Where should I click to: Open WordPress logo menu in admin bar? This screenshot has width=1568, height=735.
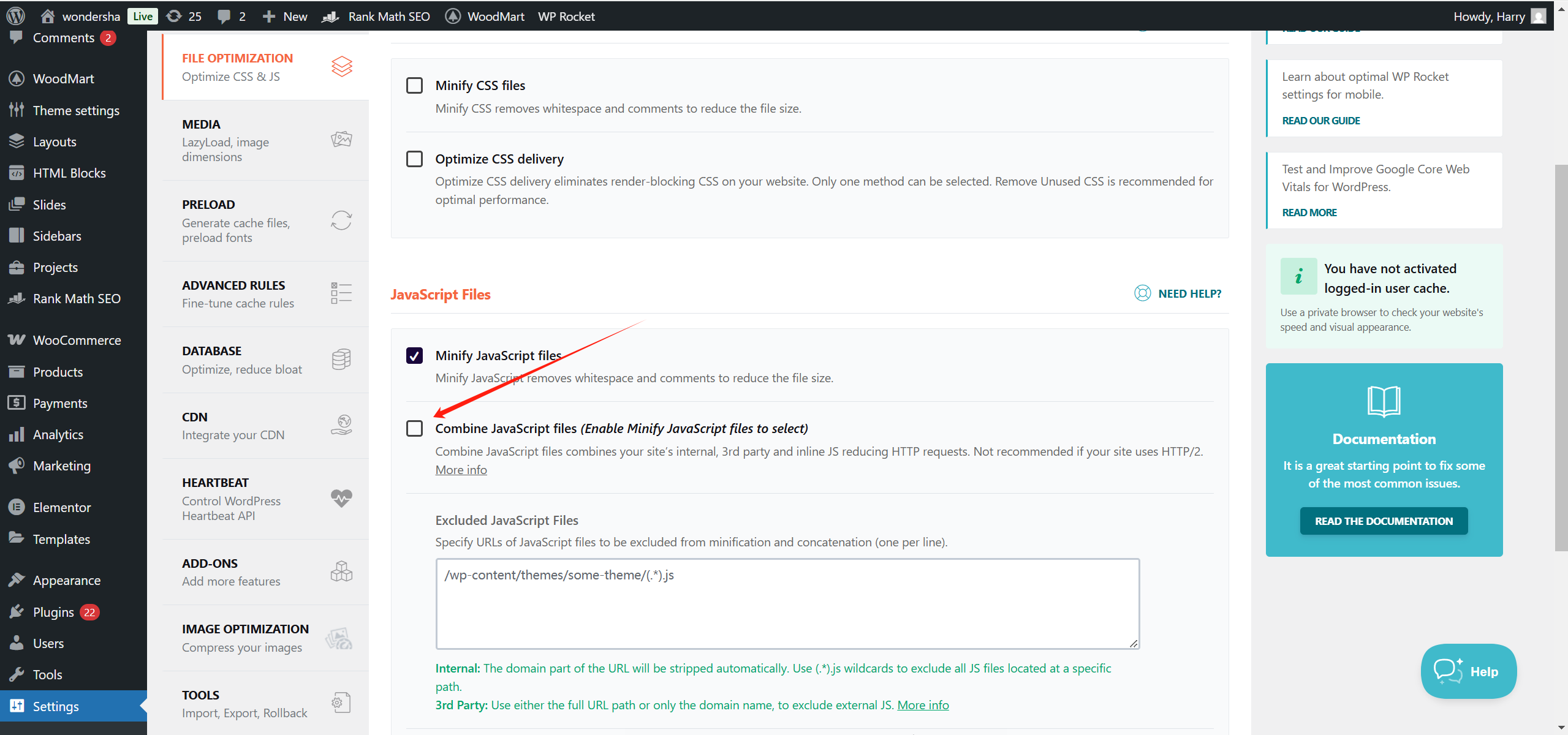point(15,16)
